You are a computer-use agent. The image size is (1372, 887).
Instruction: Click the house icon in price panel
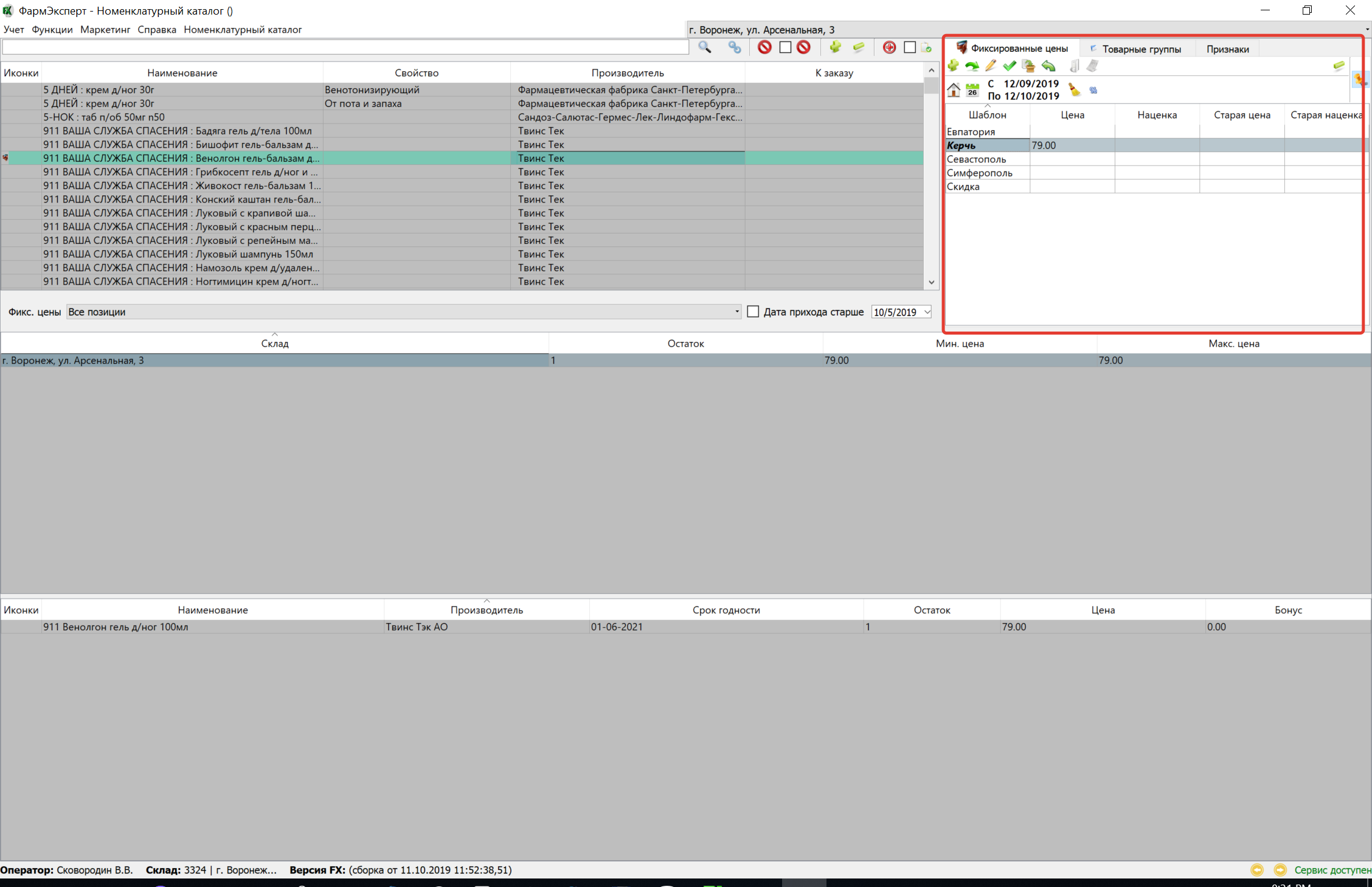[x=954, y=90]
